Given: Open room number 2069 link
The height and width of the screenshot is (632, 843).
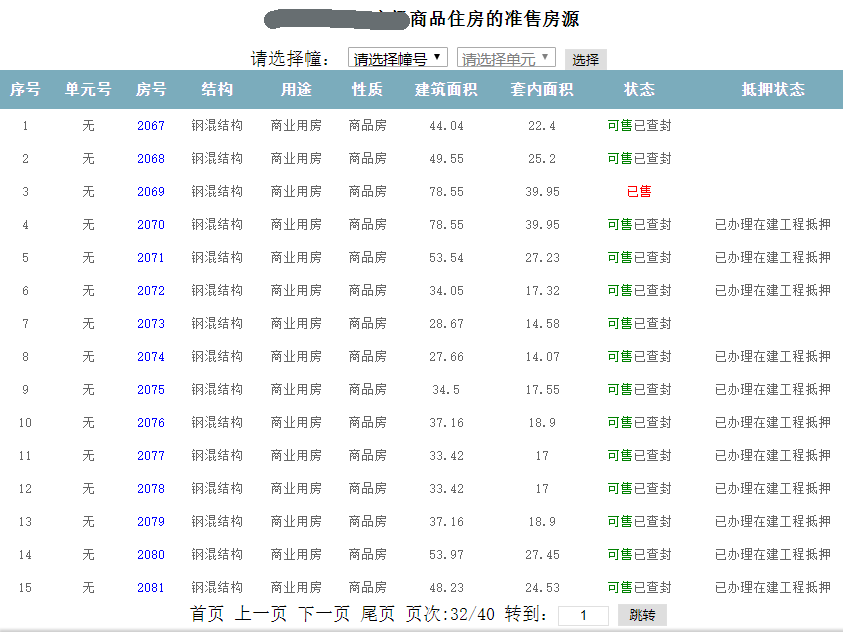Looking at the screenshot, I should 151,192.
